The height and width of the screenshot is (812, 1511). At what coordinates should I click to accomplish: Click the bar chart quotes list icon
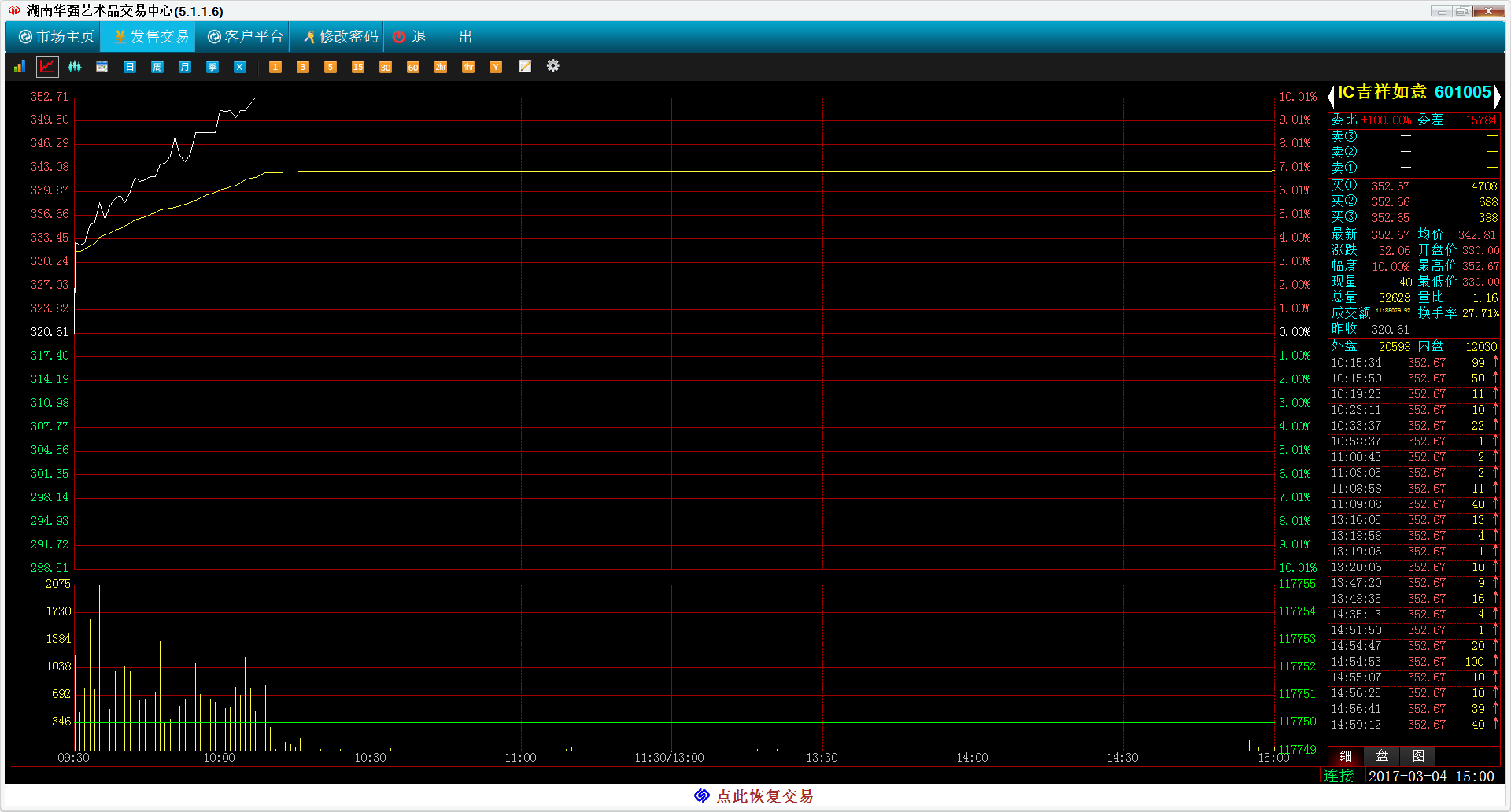20,67
